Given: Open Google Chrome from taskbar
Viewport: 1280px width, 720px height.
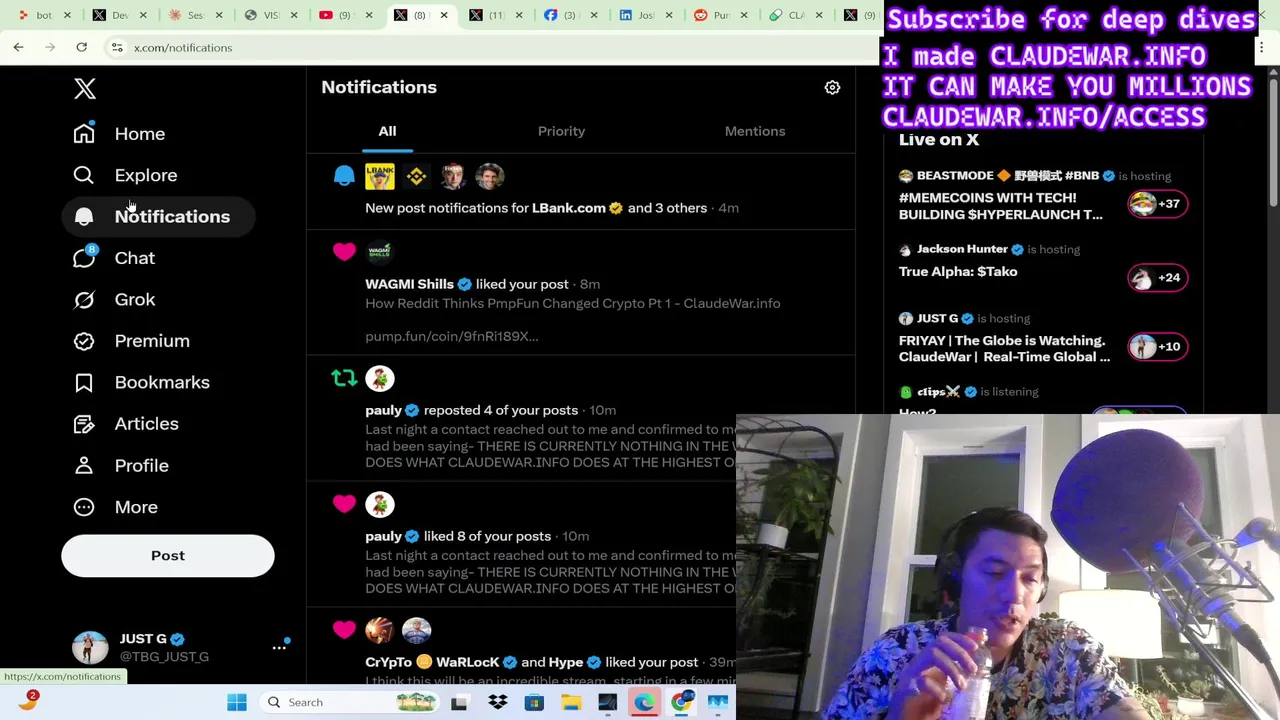Looking at the screenshot, I should pyautogui.click(x=681, y=702).
